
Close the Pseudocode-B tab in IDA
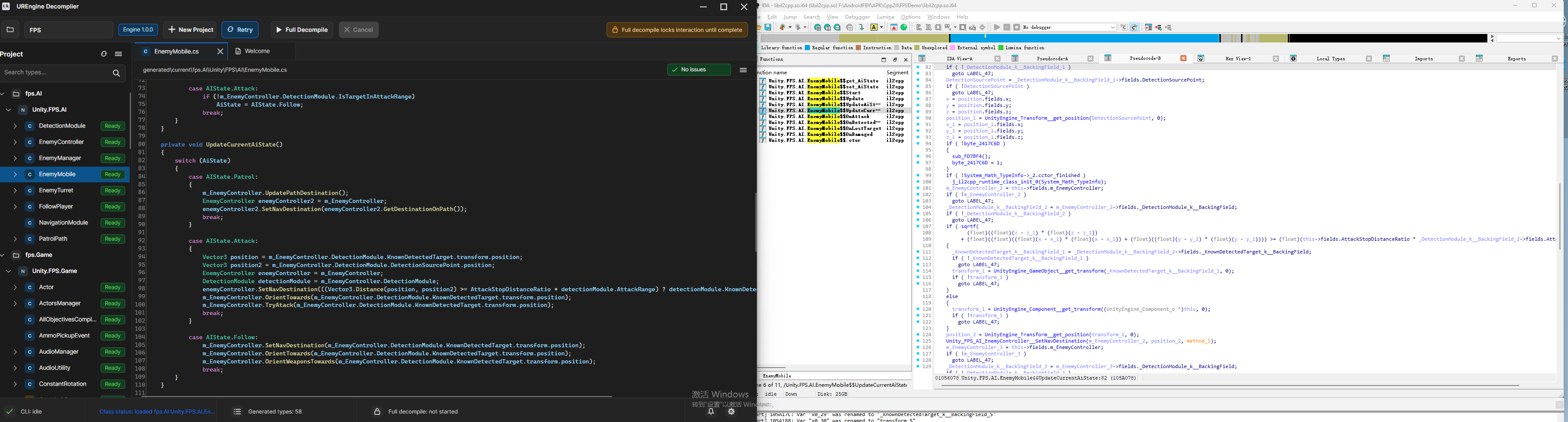point(1183,59)
